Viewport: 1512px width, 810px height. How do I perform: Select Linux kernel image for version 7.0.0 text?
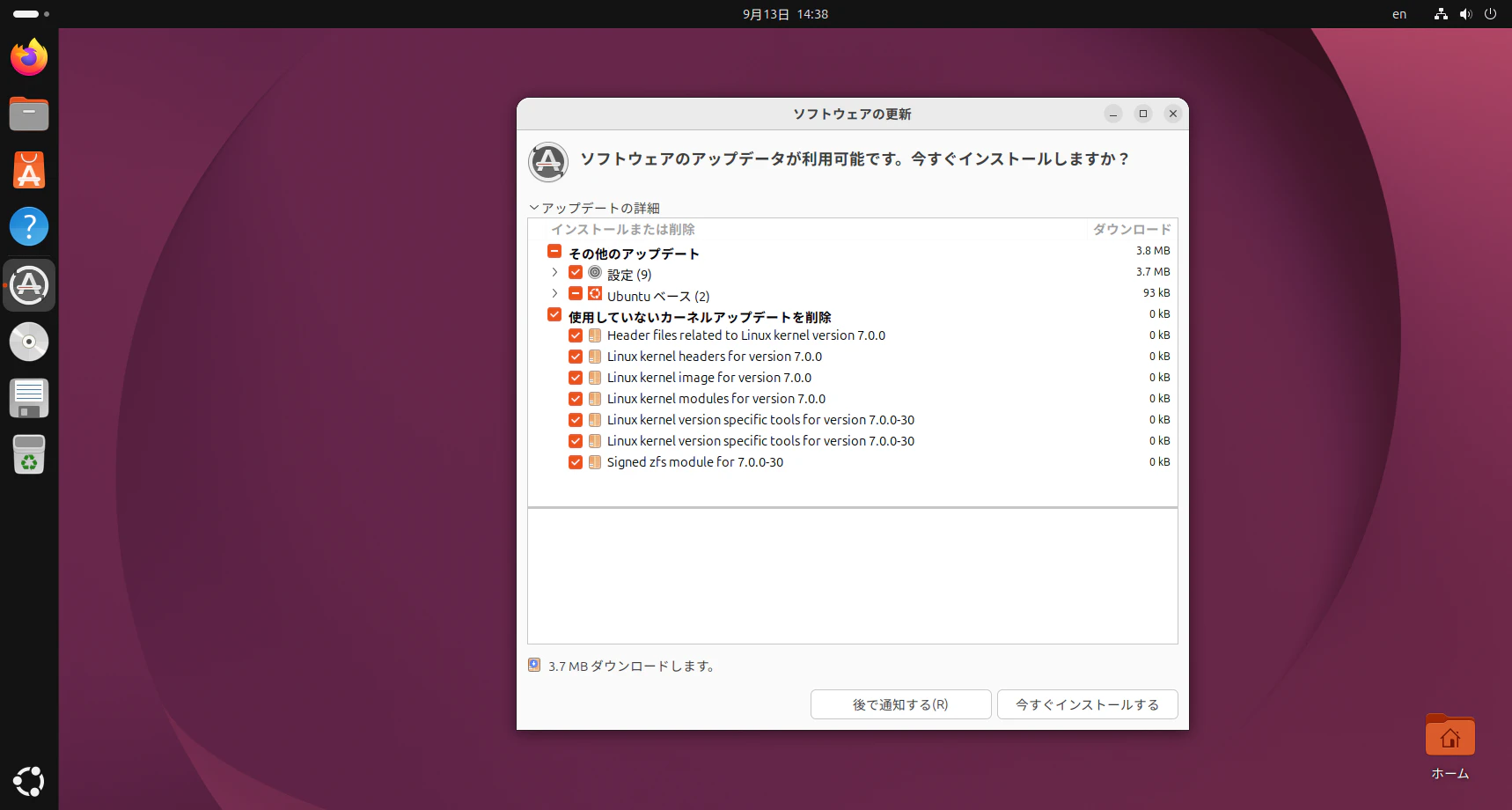(x=709, y=378)
